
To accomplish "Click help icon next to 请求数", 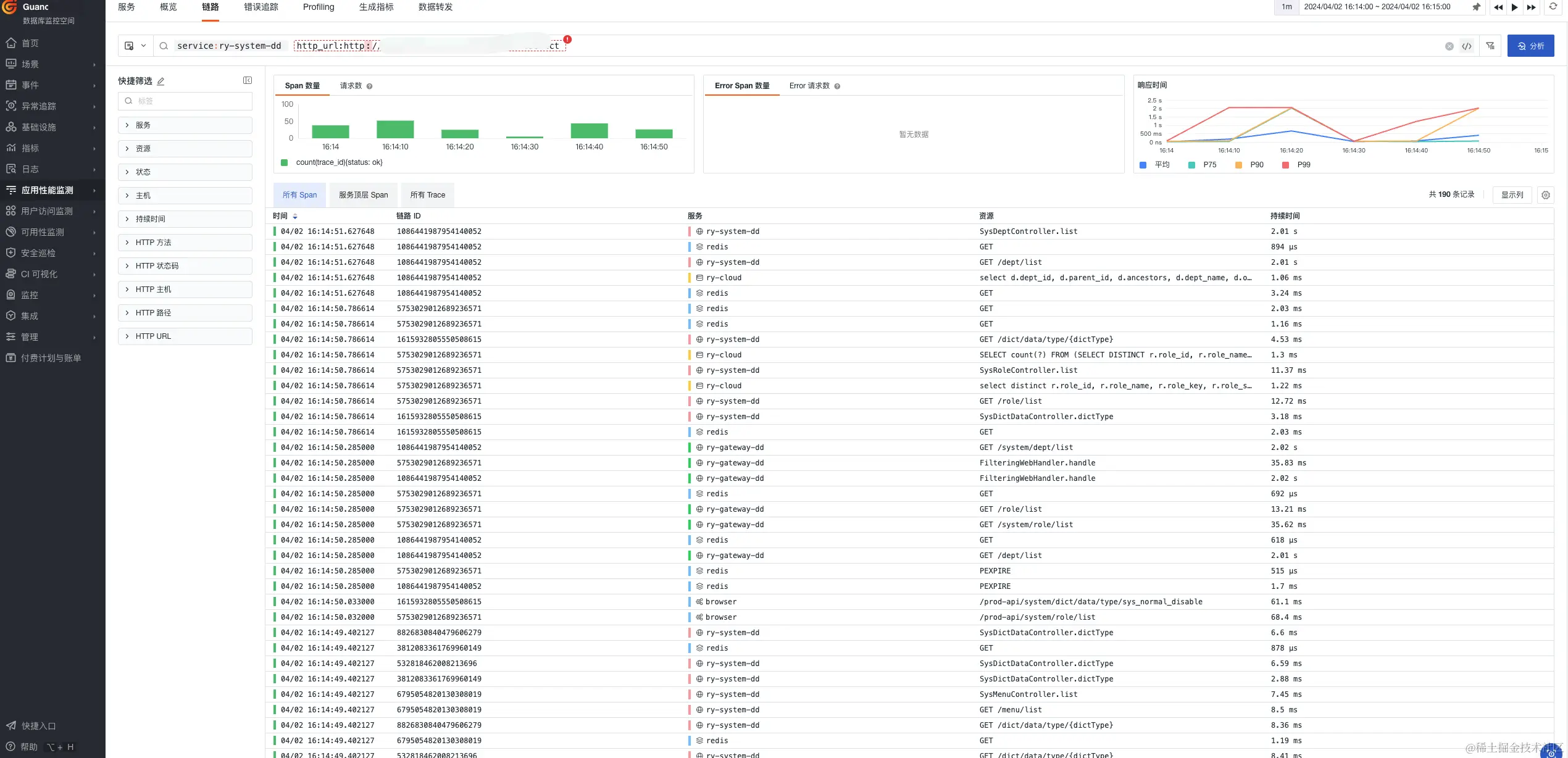I will coord(370,86).
